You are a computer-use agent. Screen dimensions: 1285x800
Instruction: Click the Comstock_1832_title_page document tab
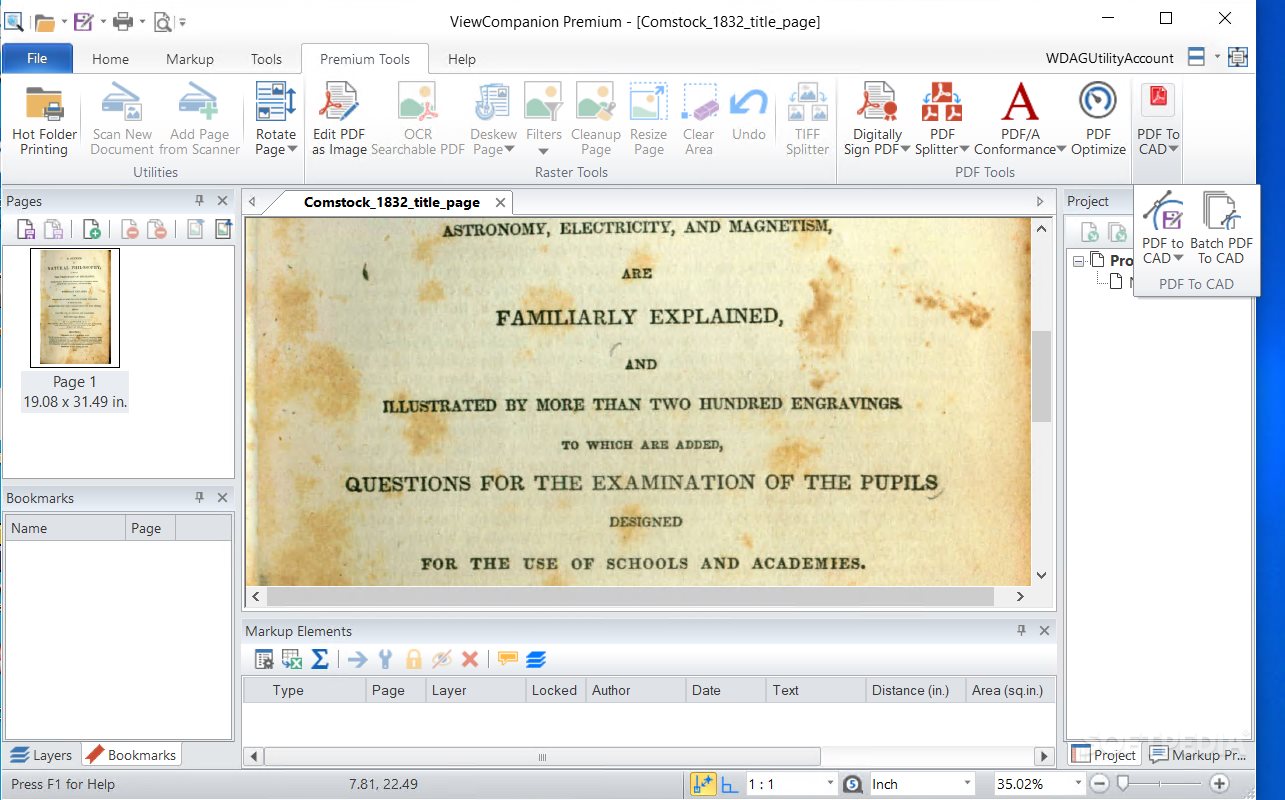pos(392,202)
